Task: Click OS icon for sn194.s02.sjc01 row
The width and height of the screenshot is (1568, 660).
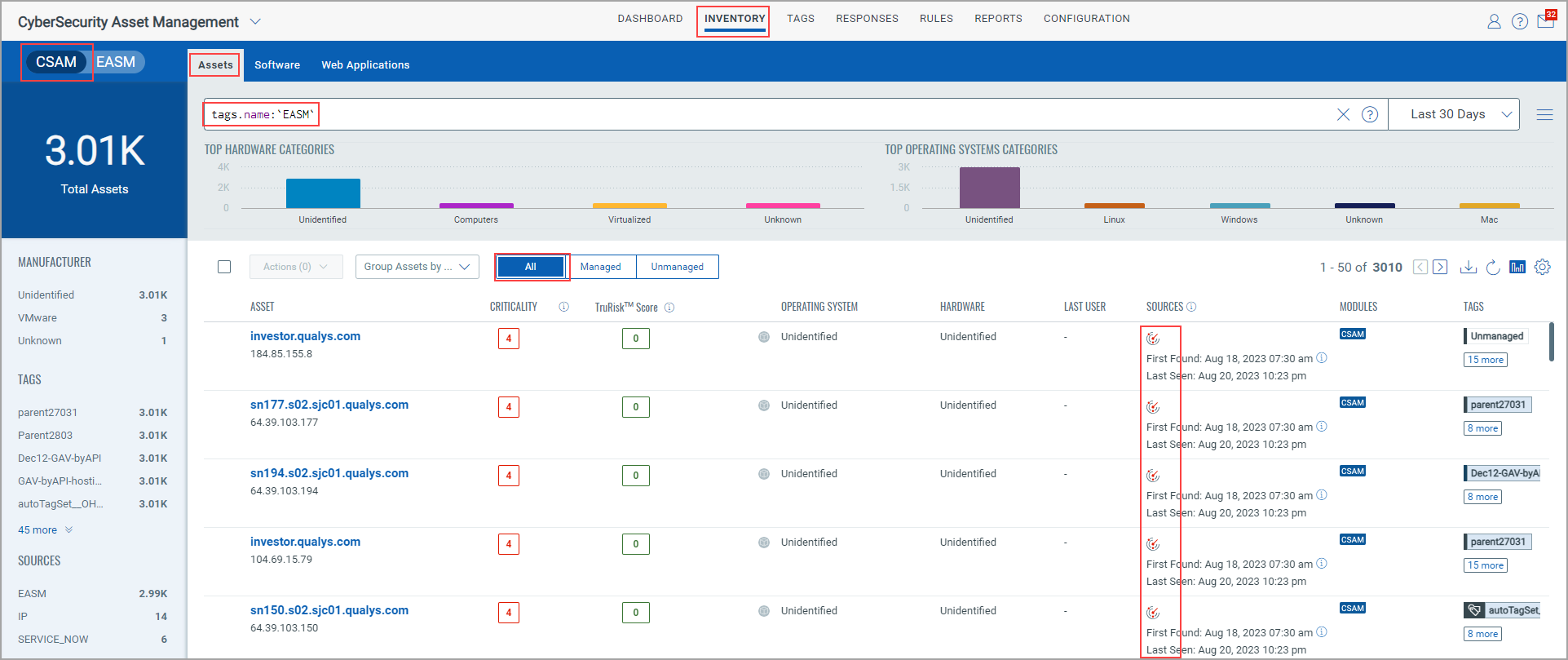Action: (x=764, y=474)
